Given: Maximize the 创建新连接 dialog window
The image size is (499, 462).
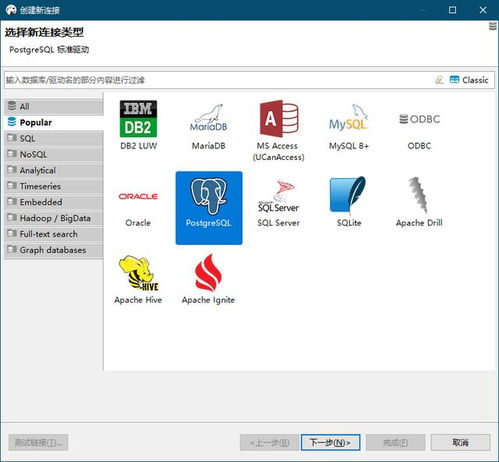Looking at the screenshot, I should point(452,10).
